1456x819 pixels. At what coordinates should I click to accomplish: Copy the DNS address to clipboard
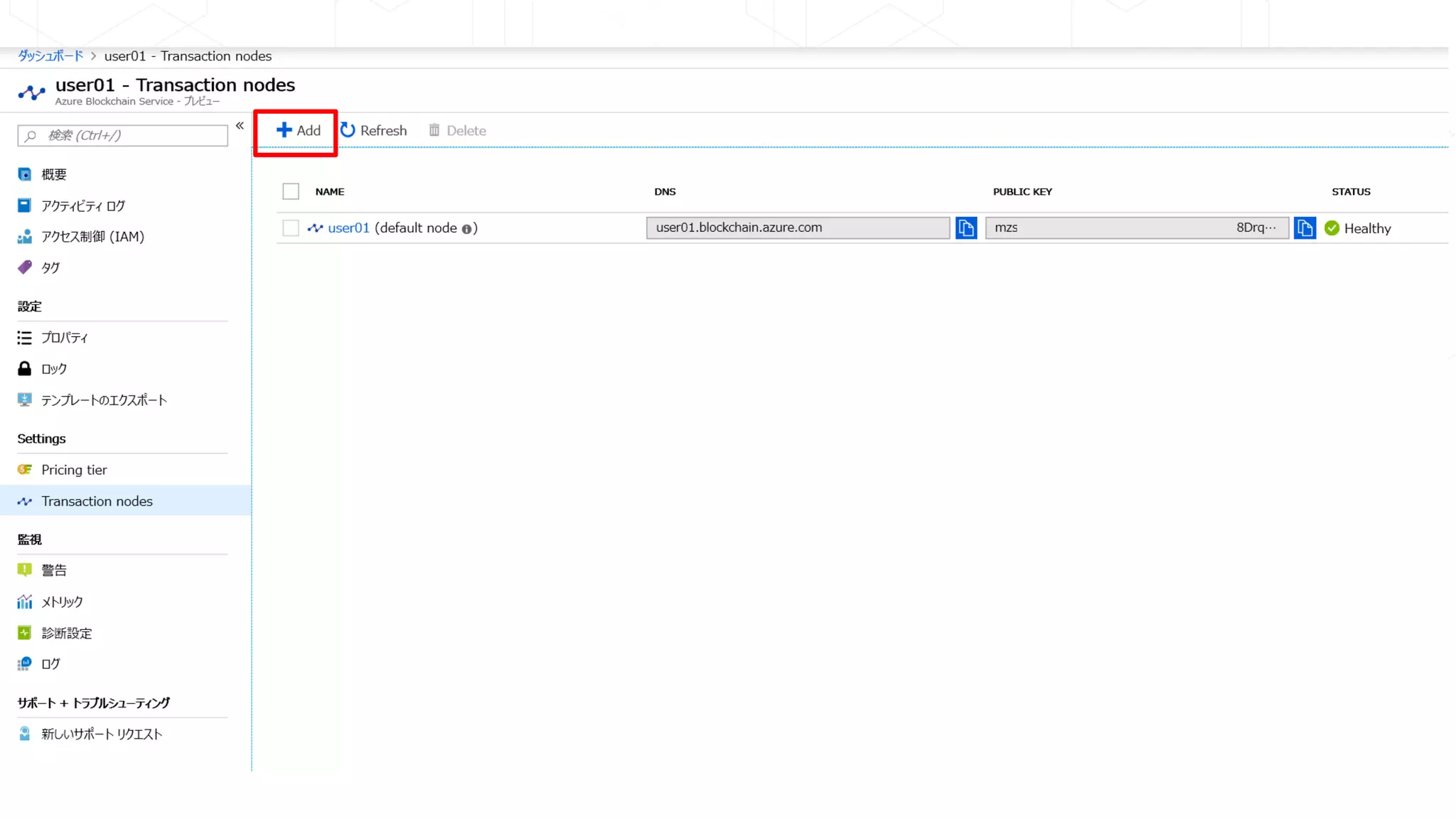click(x=965, y=228)
